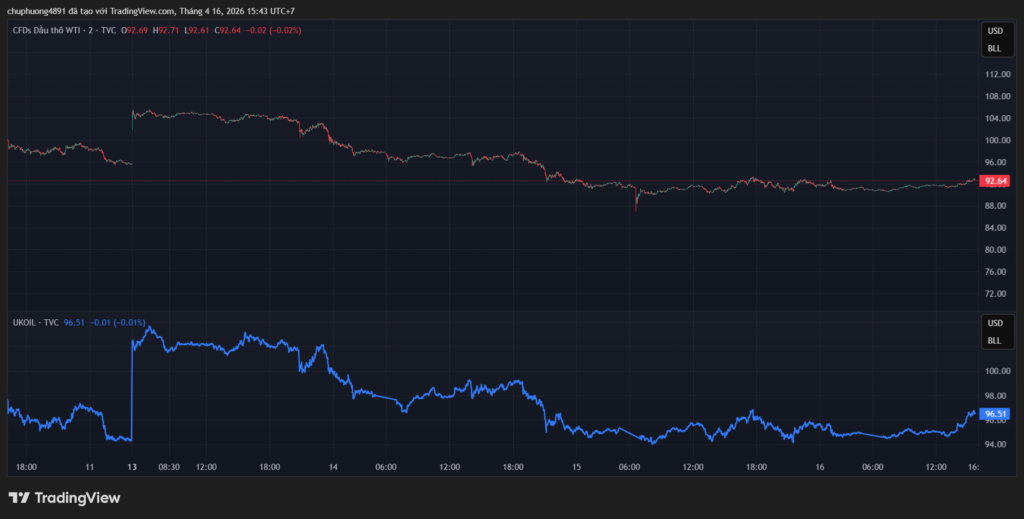Click the 112.00 level on WTI price scale
The image size is (1024, 519).
click(995, 74)
